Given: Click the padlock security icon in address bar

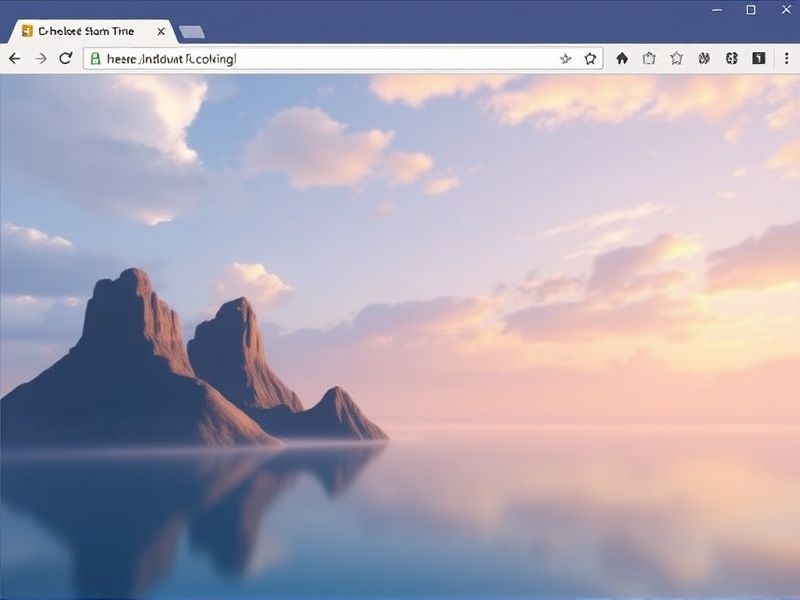Looking at the screenshot, I should pyautogui.click(x=96, y=58).
